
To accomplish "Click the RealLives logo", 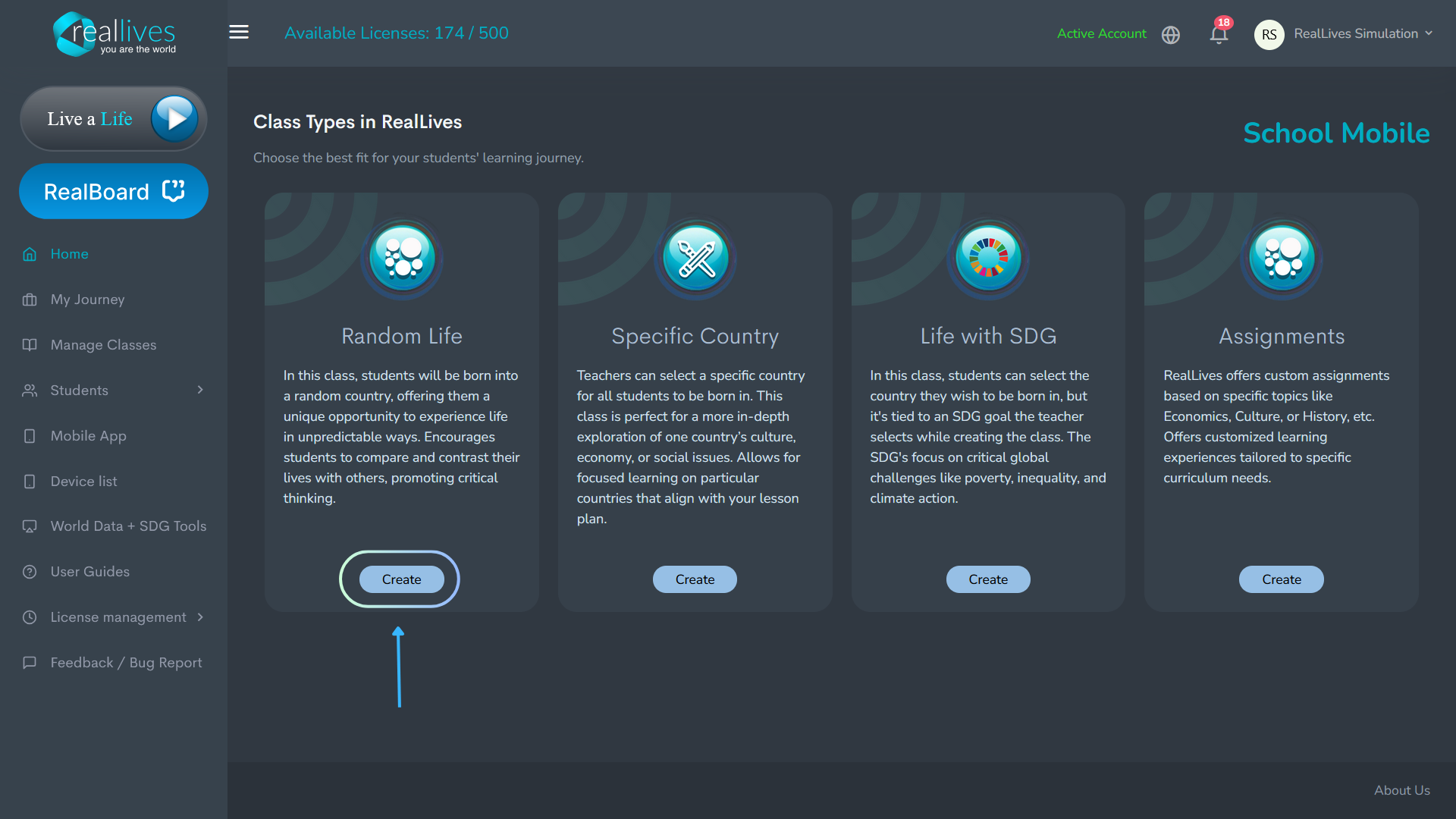I will tap(115, 33).
